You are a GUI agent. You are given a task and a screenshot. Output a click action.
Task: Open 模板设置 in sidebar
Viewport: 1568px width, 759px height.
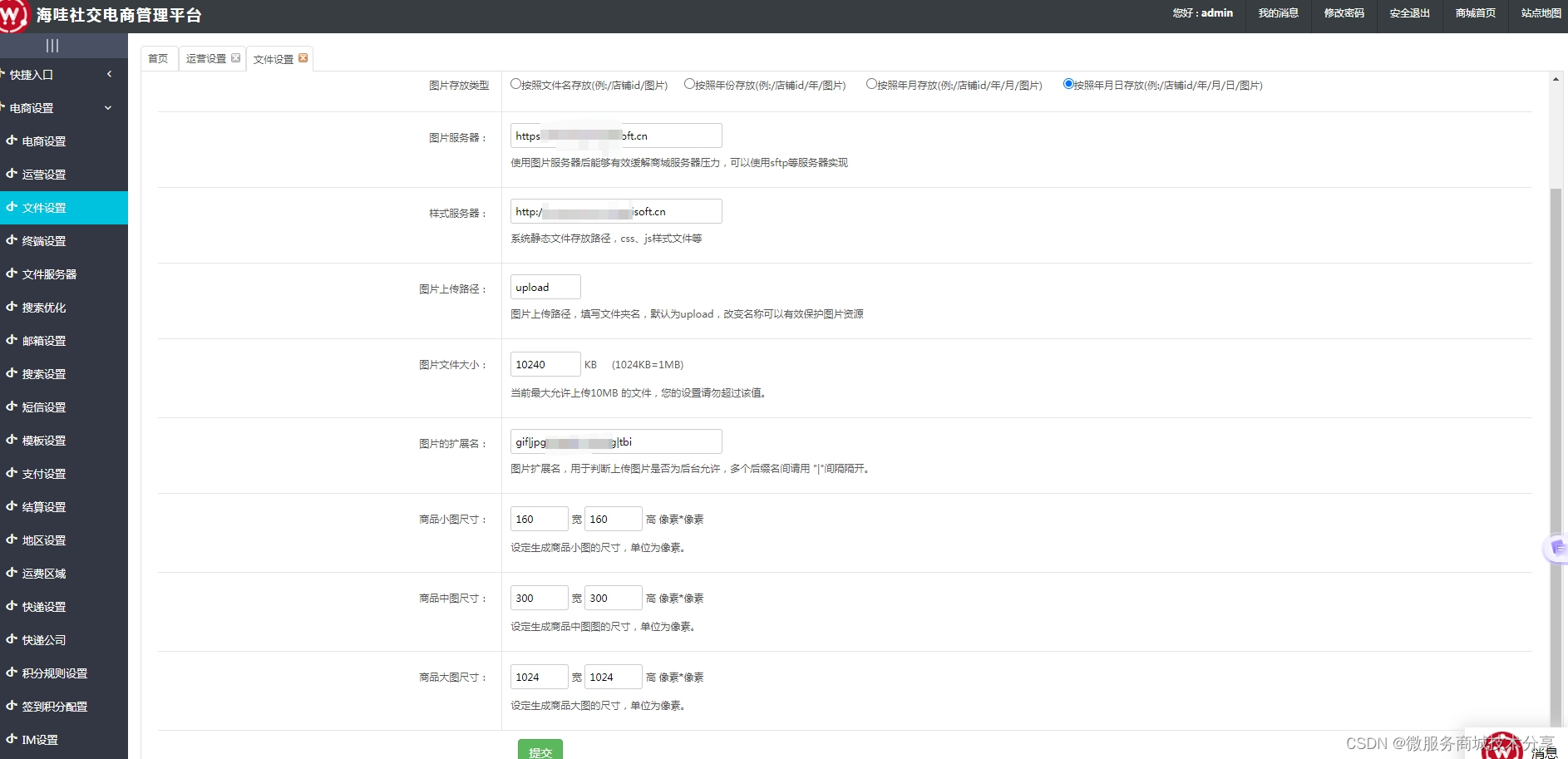coord(64,441)
